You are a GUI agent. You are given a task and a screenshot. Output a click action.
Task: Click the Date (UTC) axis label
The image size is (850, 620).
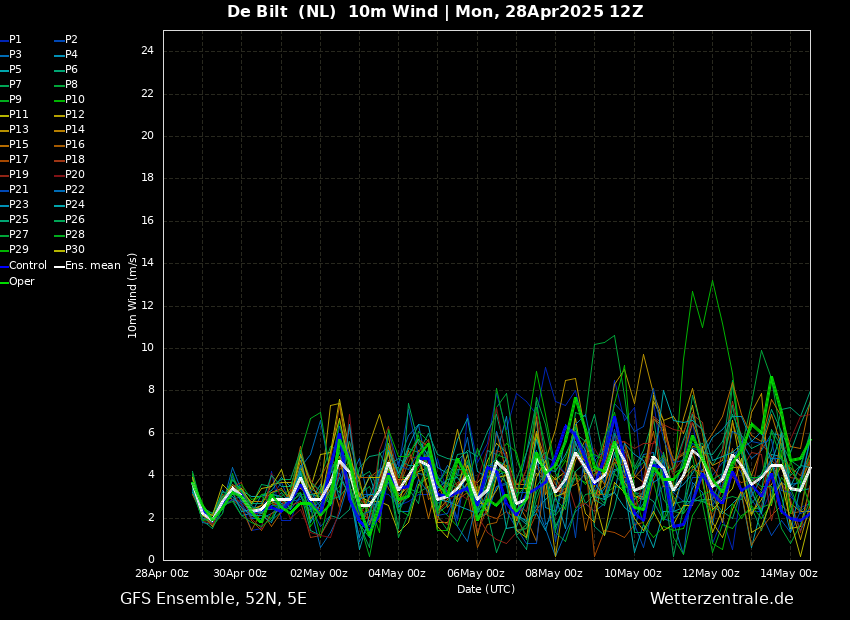pyautogui.click(x=486, y=589)
